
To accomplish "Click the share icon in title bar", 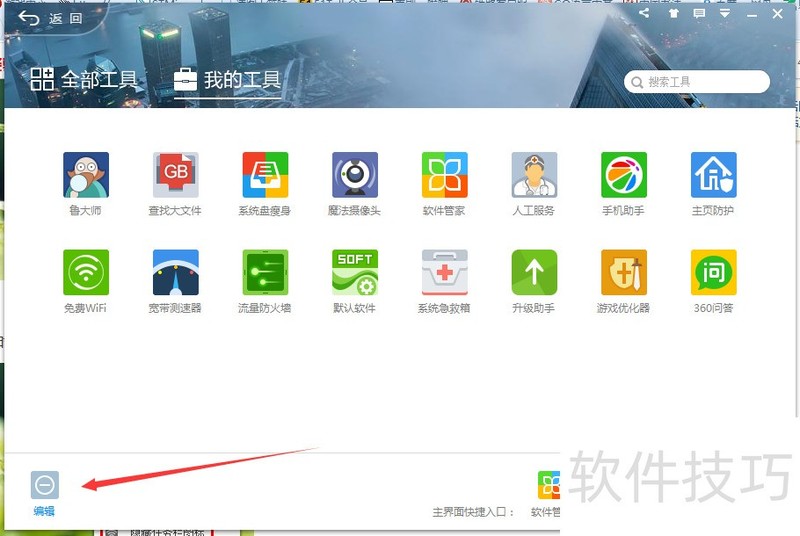I will pos(644,13).
